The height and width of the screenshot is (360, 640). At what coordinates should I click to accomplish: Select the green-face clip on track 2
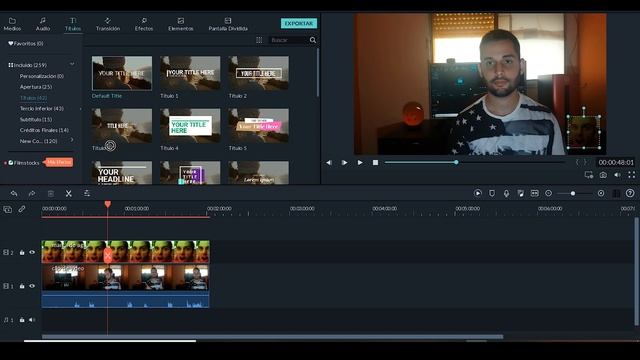(x=125, y=251)
